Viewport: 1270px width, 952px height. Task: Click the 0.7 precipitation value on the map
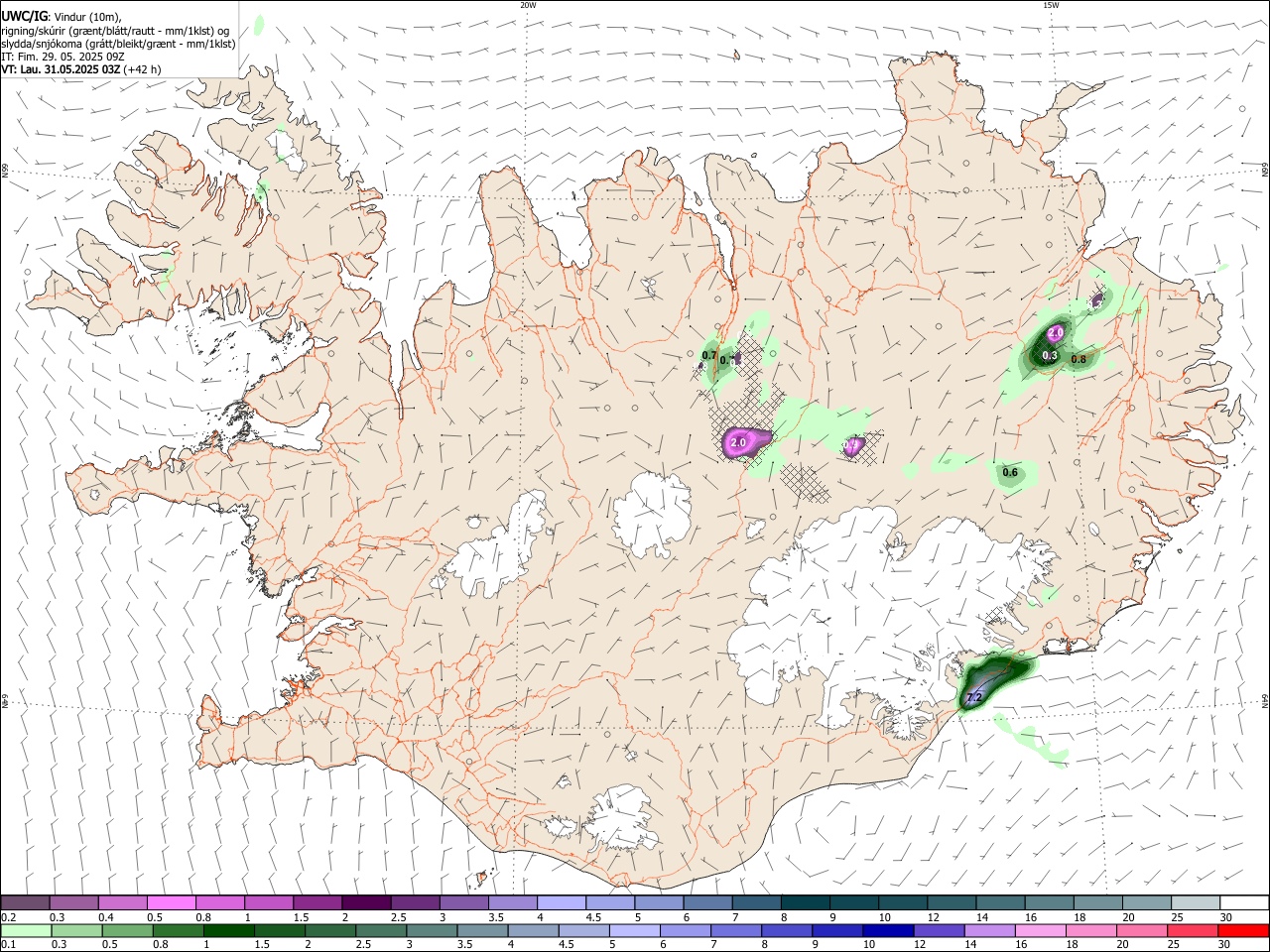click(x=709, y=355)
